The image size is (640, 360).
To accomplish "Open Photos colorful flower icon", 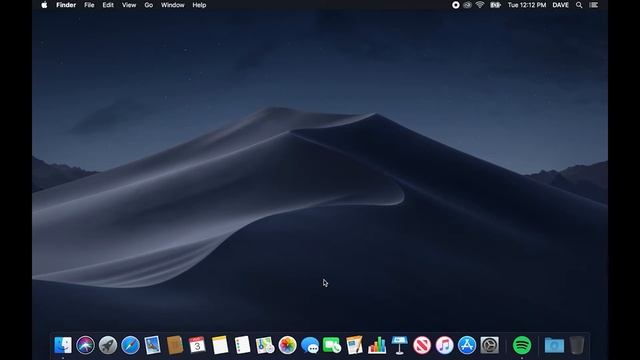I will (x=287, y=345).
